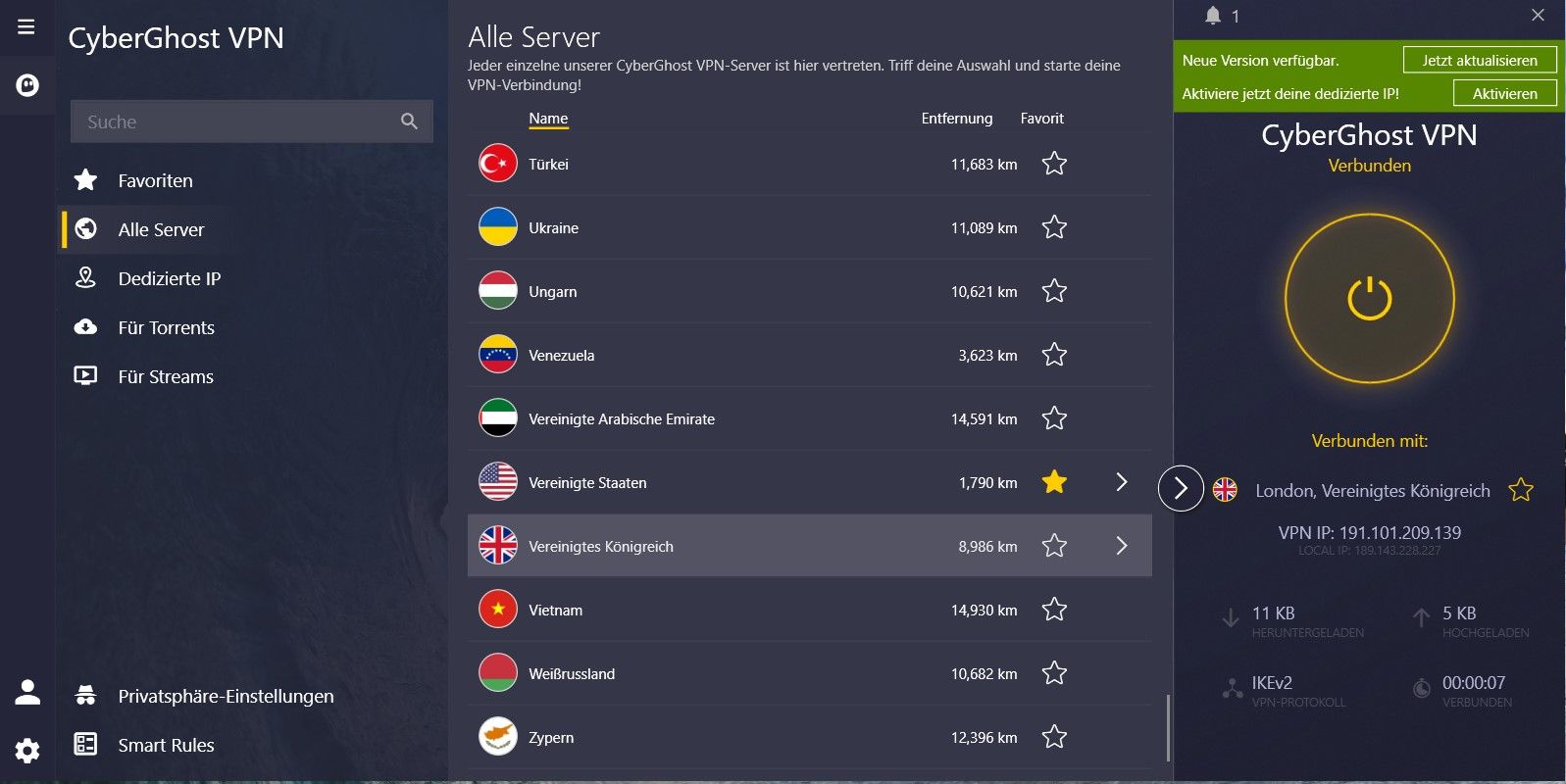Click the VPN power button

coord(1370,299)
